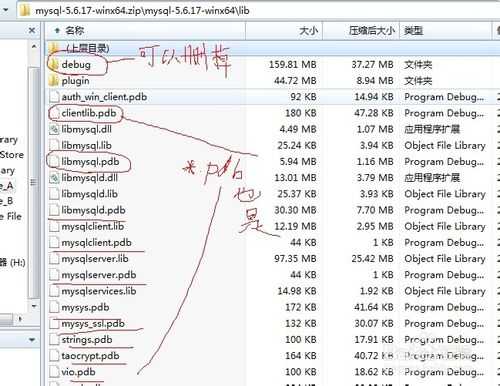Viewport: 500px width, 386px height.
Task: Select the Store item in left panel
Action: tap(12, 155)
